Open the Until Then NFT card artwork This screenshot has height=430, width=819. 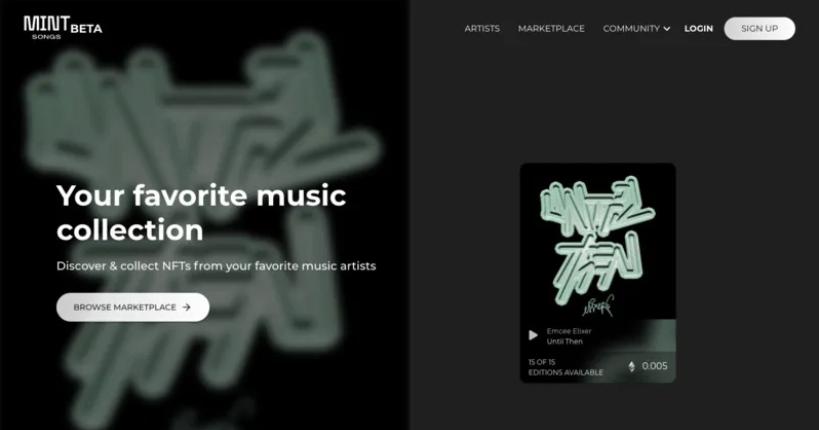point(598,241)
